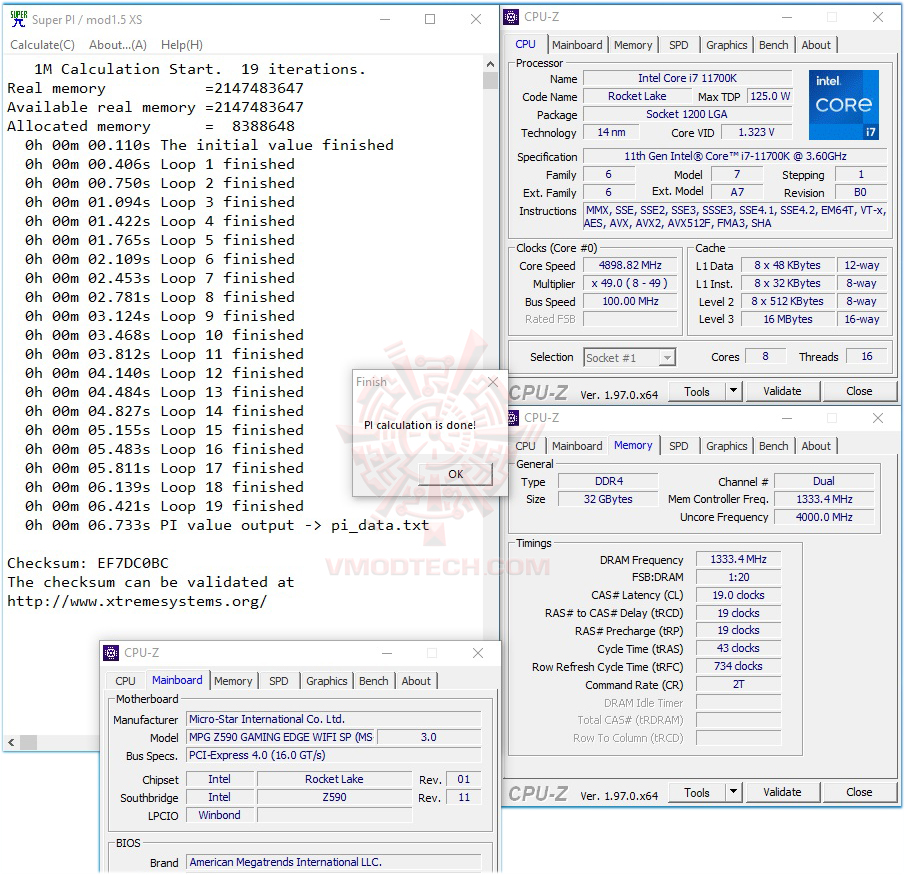
Task: Click the Checksum: EF7DC0BC line in Super PI
Action: (88, 563)
